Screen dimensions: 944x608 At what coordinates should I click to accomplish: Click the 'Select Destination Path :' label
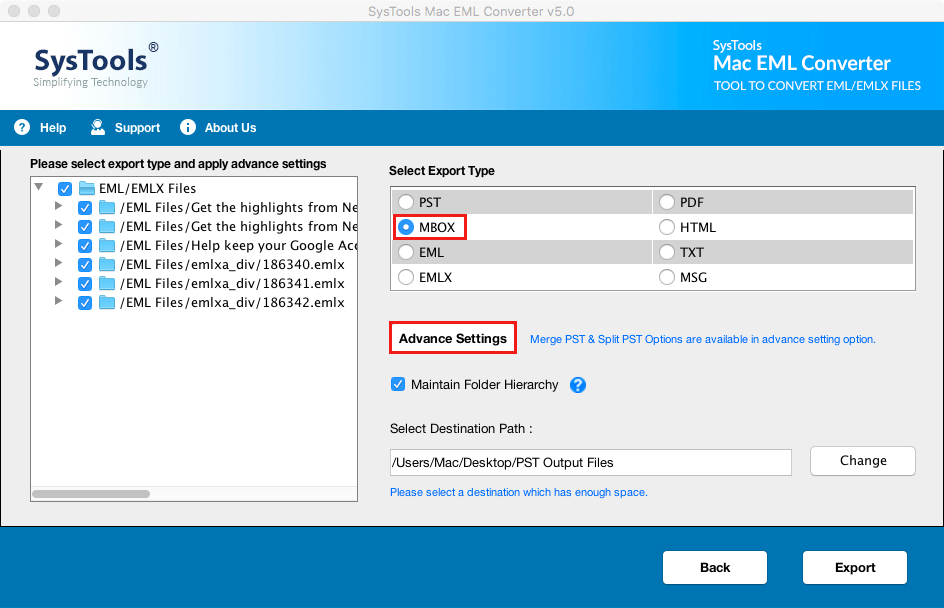pyautogui.click(x=461, y=429)
